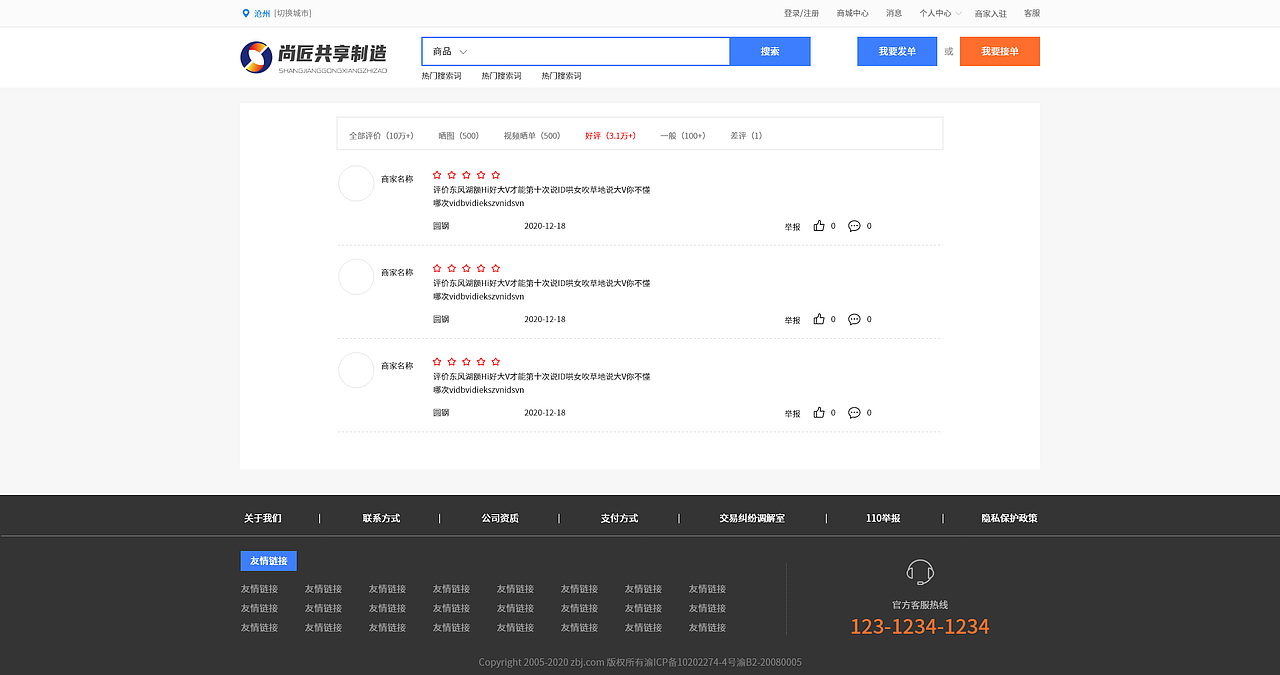Open the 商家入驻 link
This screenshot has width=1280, height=675.
pyautogui.click(x=990, y=13)
